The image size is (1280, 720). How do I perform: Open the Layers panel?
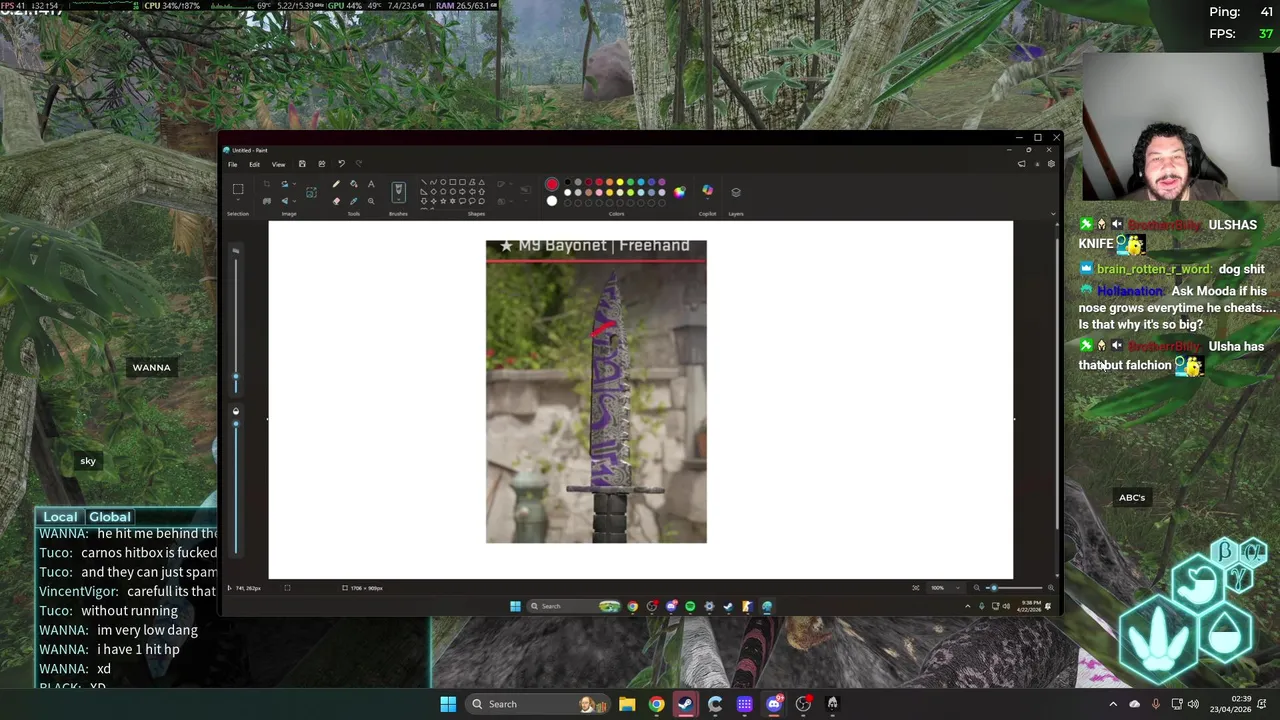pos(736,192)
